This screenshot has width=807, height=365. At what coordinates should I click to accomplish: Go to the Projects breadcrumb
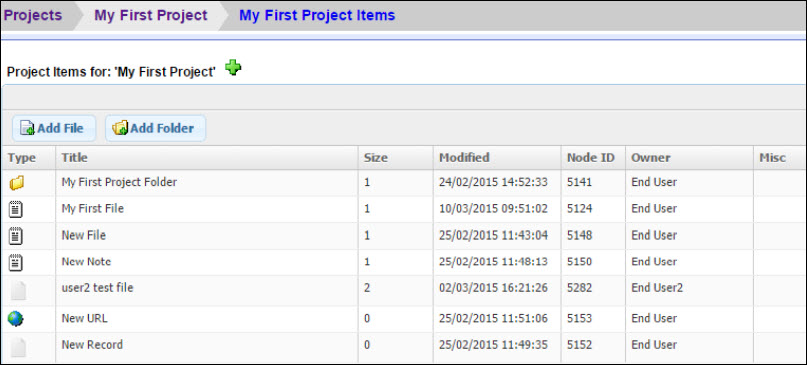[x=33, y=15]
